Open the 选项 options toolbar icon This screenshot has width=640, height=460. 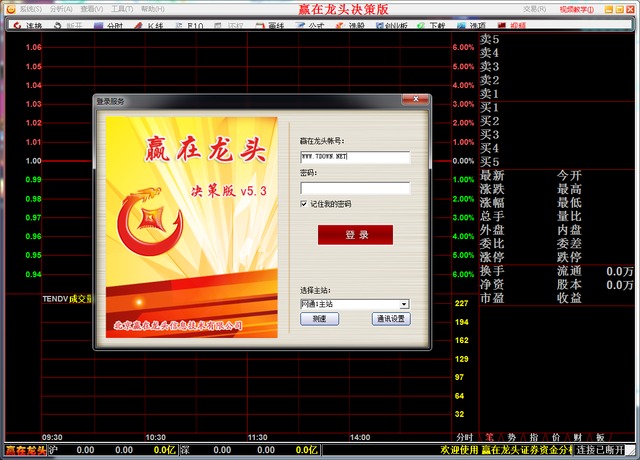click(x=475, y=25)
